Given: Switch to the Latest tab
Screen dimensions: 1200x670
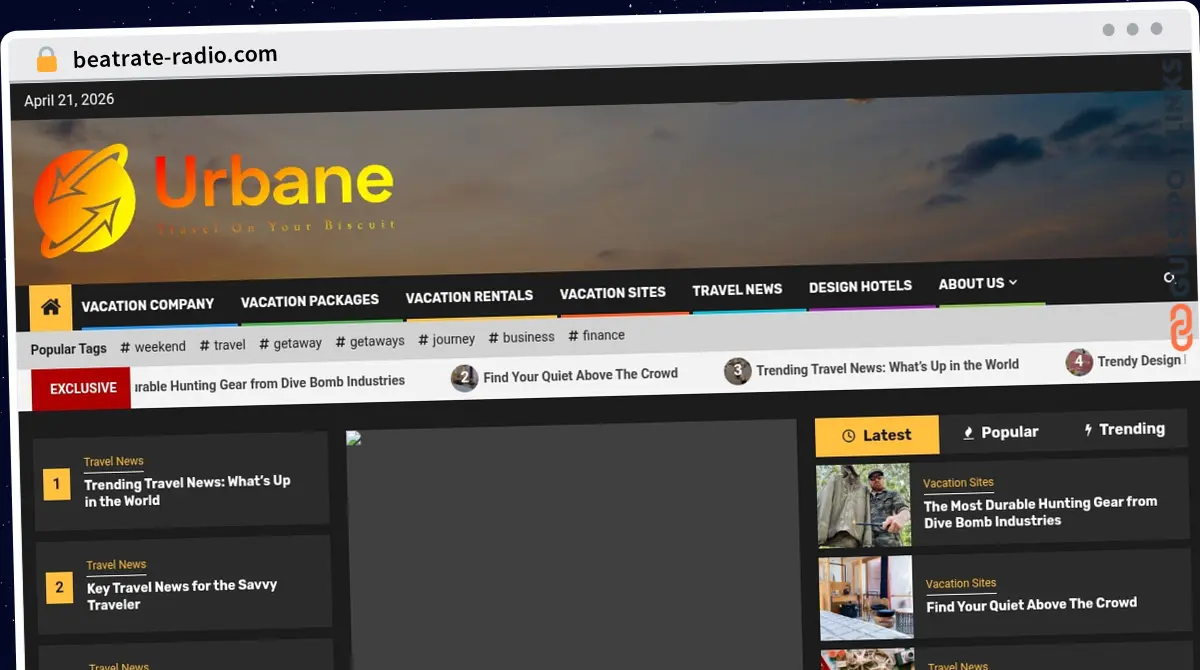Looking at the screenshot, I should 877,435.
